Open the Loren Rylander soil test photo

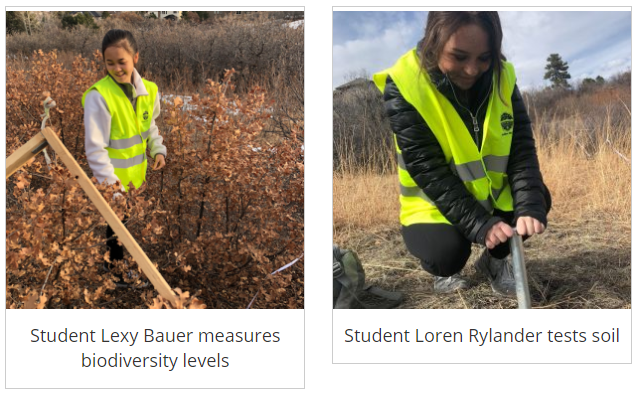[482, 160]
